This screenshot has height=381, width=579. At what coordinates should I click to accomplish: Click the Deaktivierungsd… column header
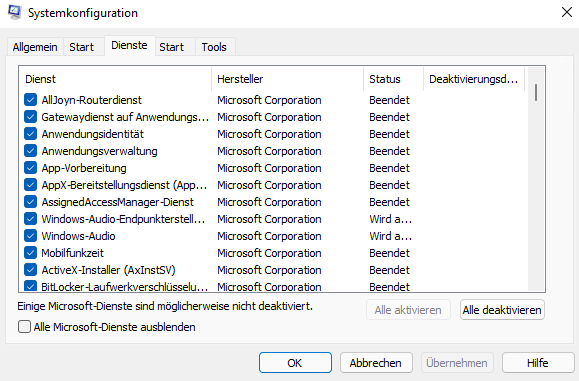[474, 79]
